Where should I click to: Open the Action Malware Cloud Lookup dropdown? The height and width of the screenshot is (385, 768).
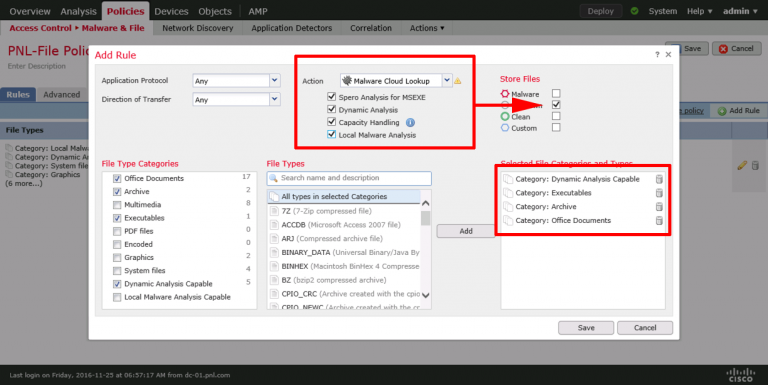pyautogui.click(x=447, y=80)
